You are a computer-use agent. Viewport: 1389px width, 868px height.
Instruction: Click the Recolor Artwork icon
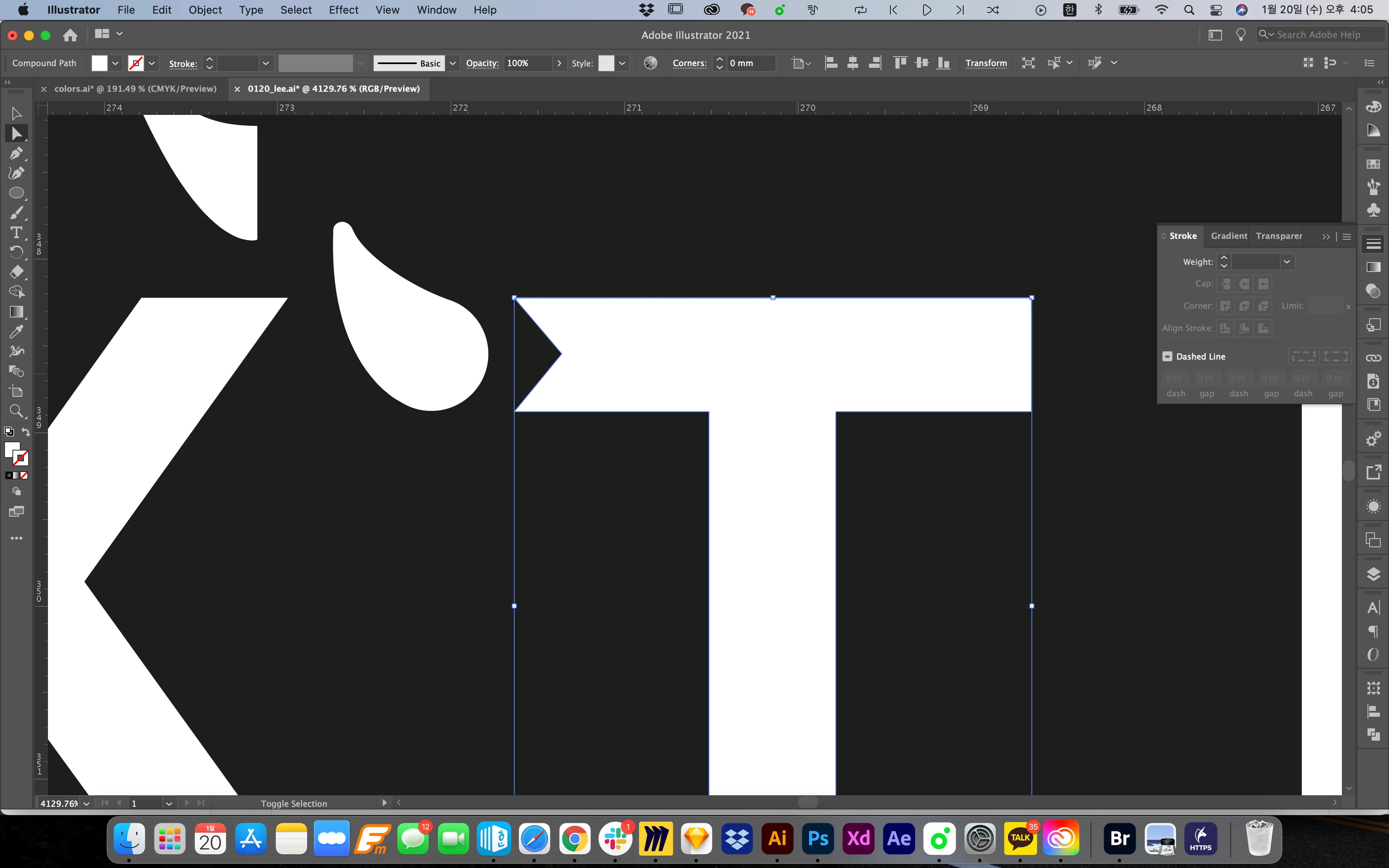(x=650, y=63)
